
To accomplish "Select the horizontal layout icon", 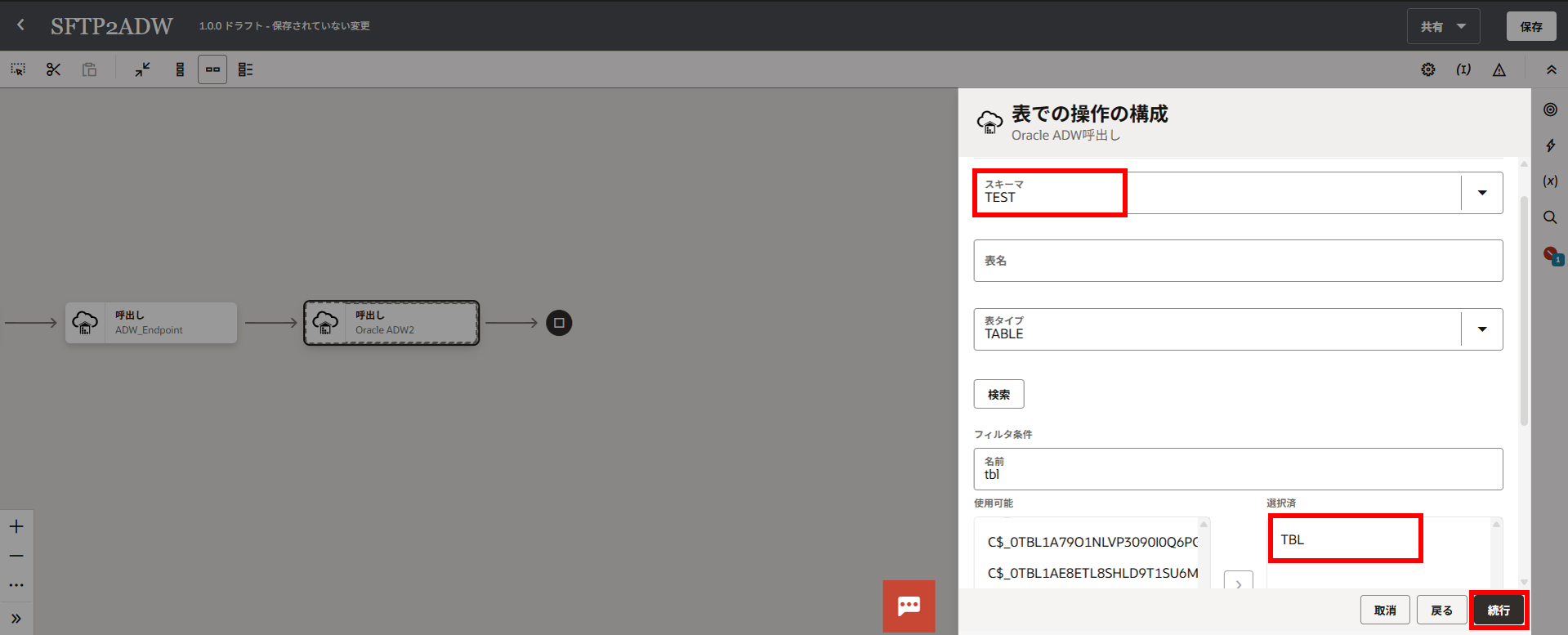I will point(212,69).
